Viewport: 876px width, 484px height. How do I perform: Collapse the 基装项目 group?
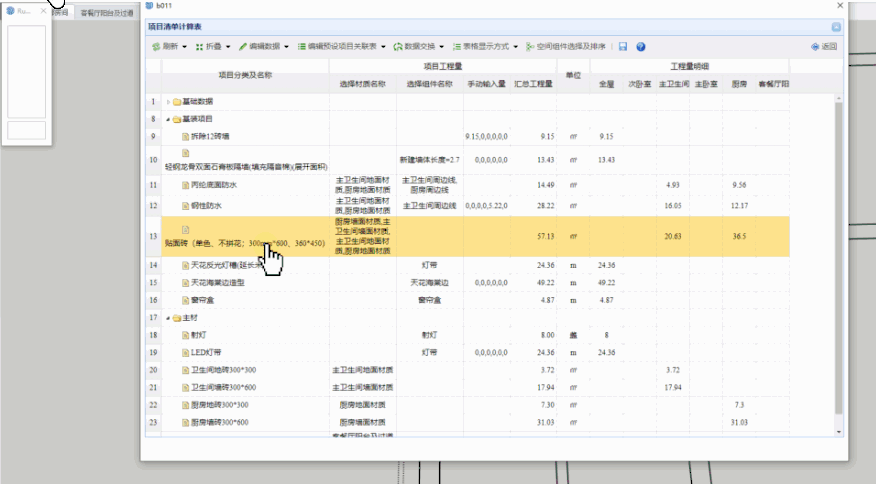click(x=166, y=119)
